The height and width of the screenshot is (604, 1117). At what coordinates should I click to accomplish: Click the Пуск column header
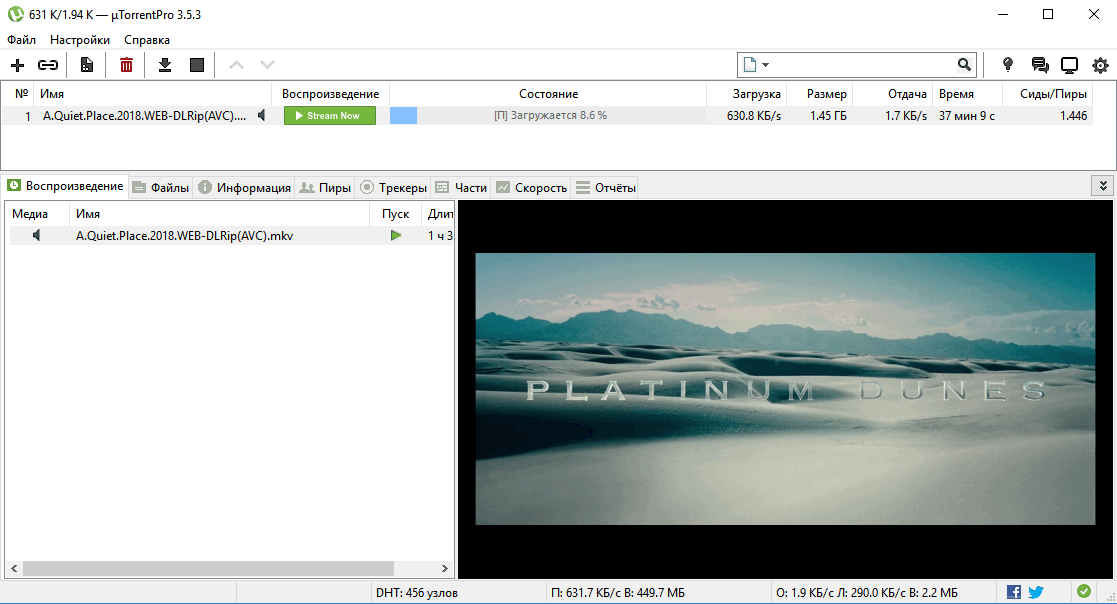click(x=395, y=214)
